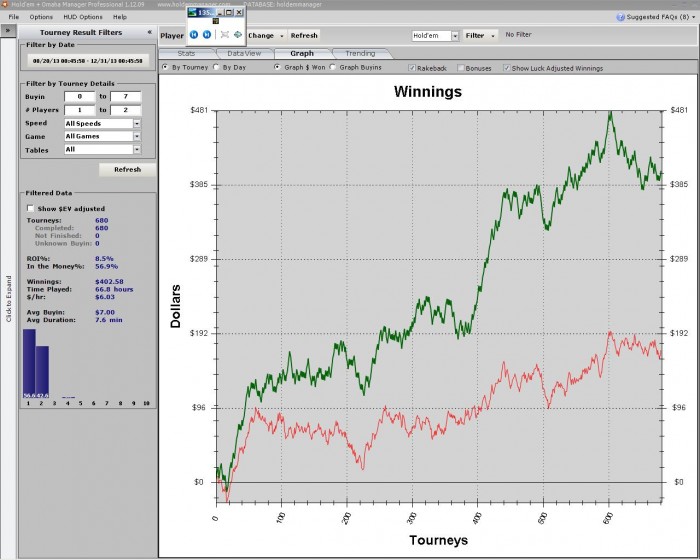Click the vertical Click to Expand label
The width and height of the screenshot is (700, 560).
[8, 298]
